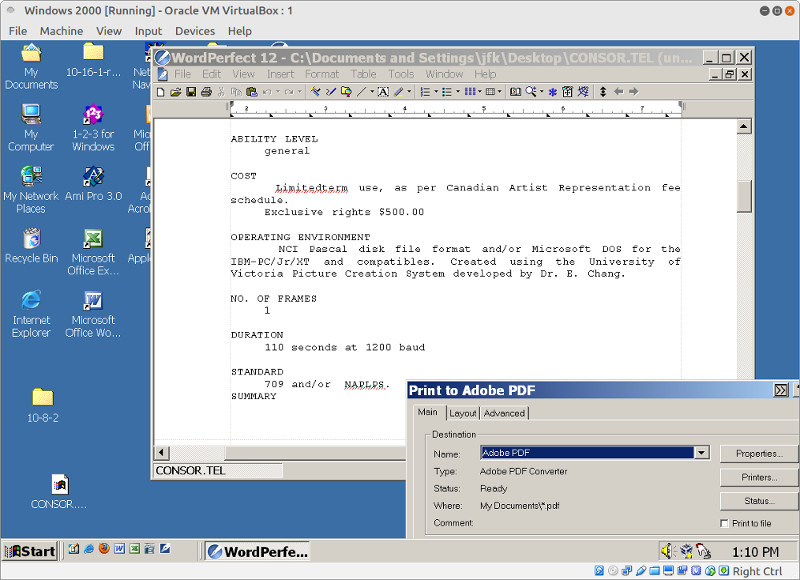Open the Windows Start menu
Screen dimensions: 800x580
[30, 551]
